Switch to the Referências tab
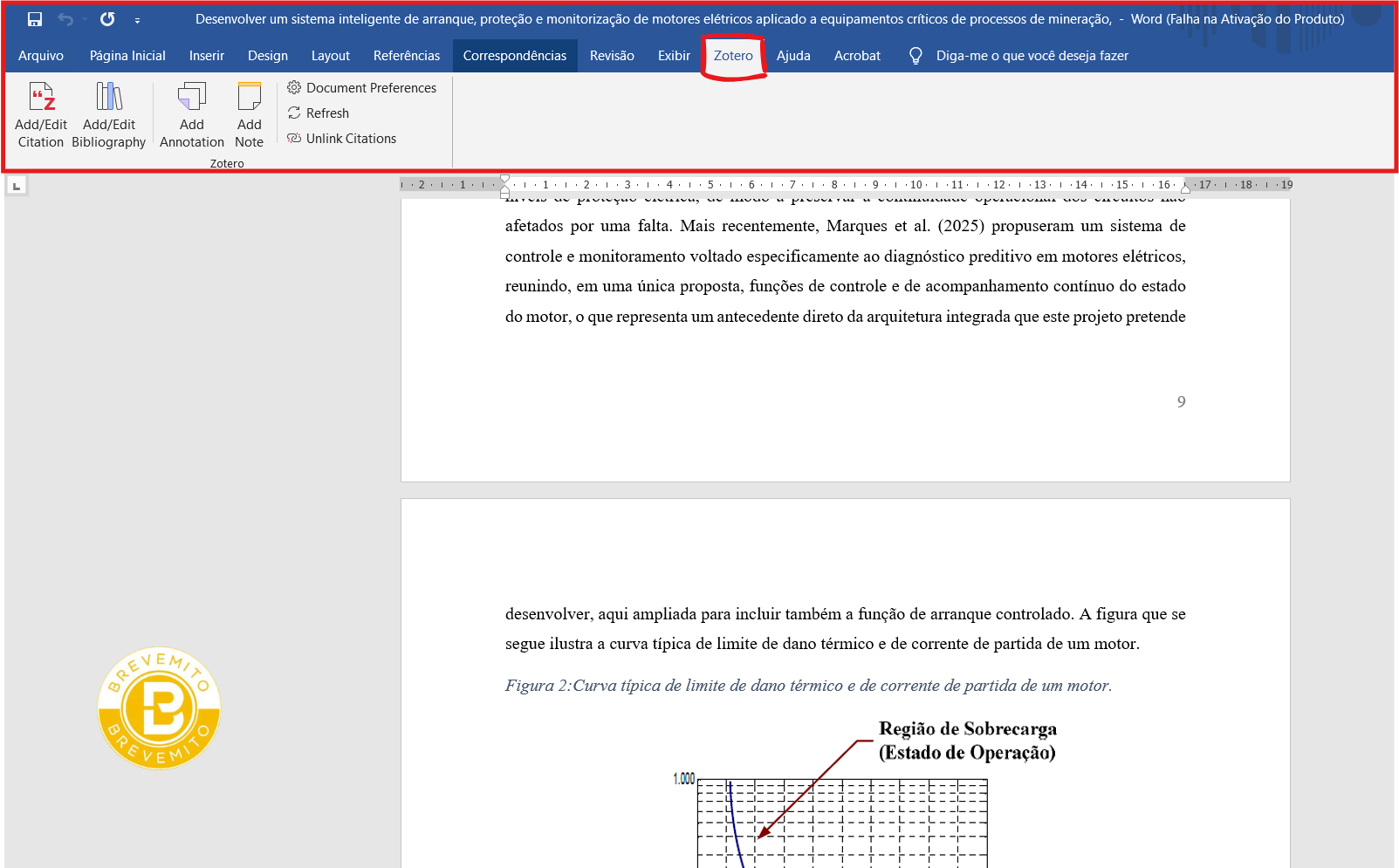Image resolution: width=1399 pixels, height=868 pixels. 407,56
